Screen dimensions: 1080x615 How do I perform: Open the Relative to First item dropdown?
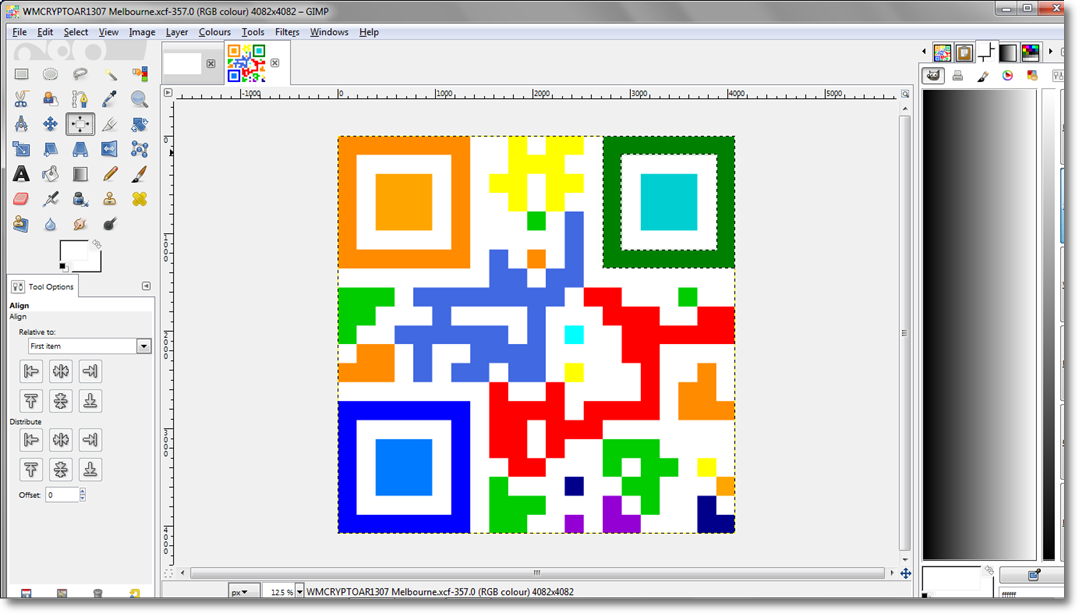[89, 346]
